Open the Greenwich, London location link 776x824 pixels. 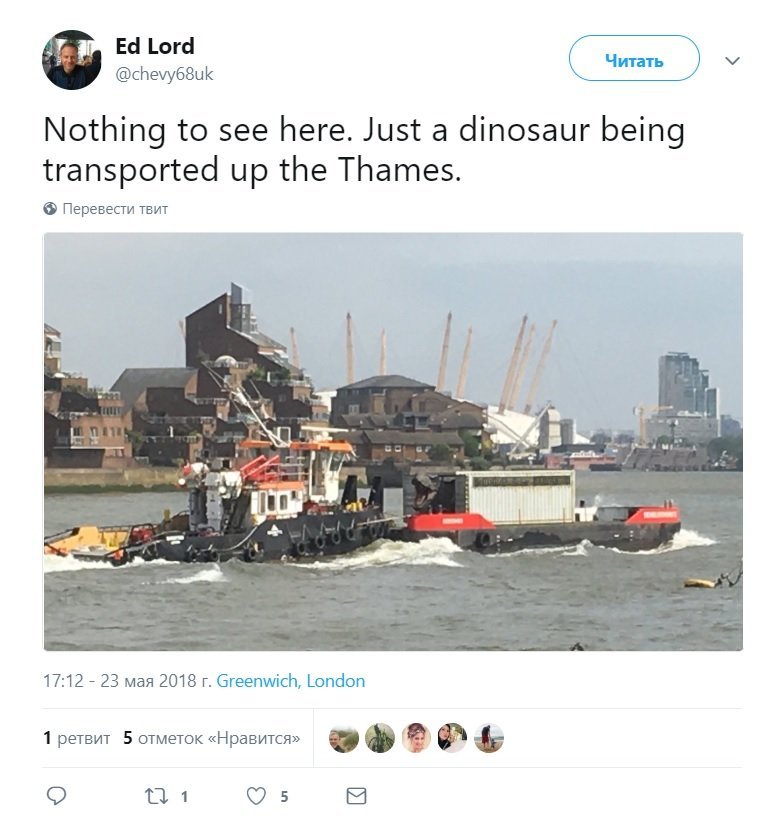tap(291, 681)
